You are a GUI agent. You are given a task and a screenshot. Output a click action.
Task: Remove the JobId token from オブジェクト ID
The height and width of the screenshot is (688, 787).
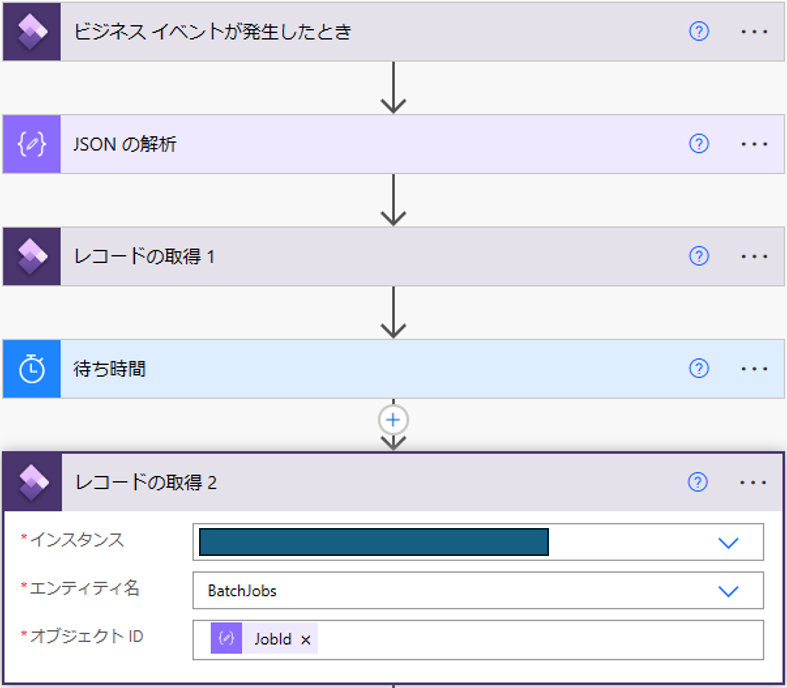tap(306, 640)
